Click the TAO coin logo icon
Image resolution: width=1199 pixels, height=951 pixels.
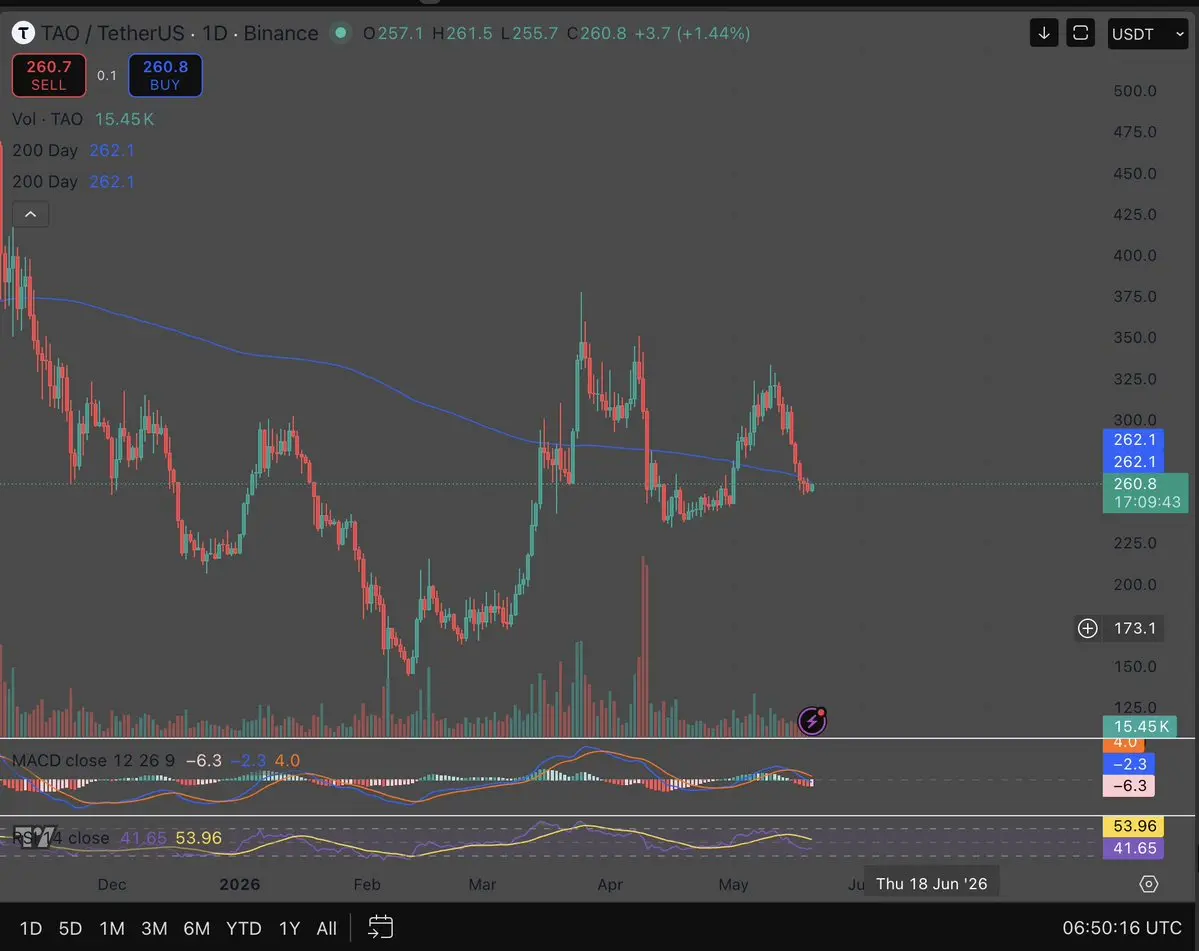pos(23,33)
